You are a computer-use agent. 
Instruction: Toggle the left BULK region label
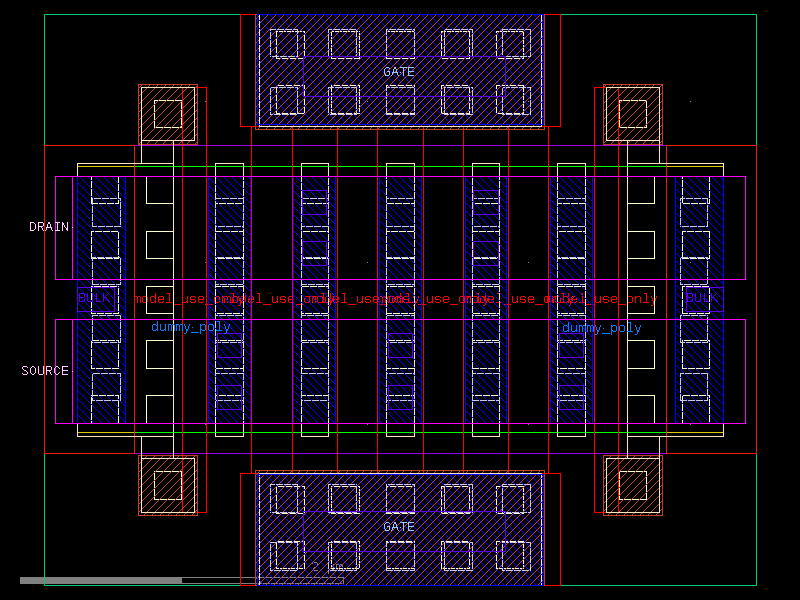93,297
